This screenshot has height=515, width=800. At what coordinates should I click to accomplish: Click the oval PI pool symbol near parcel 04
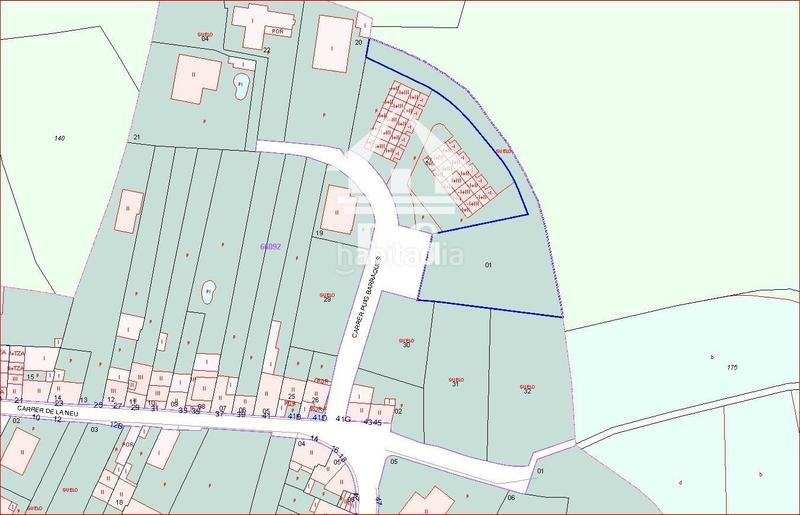(241, 86)
